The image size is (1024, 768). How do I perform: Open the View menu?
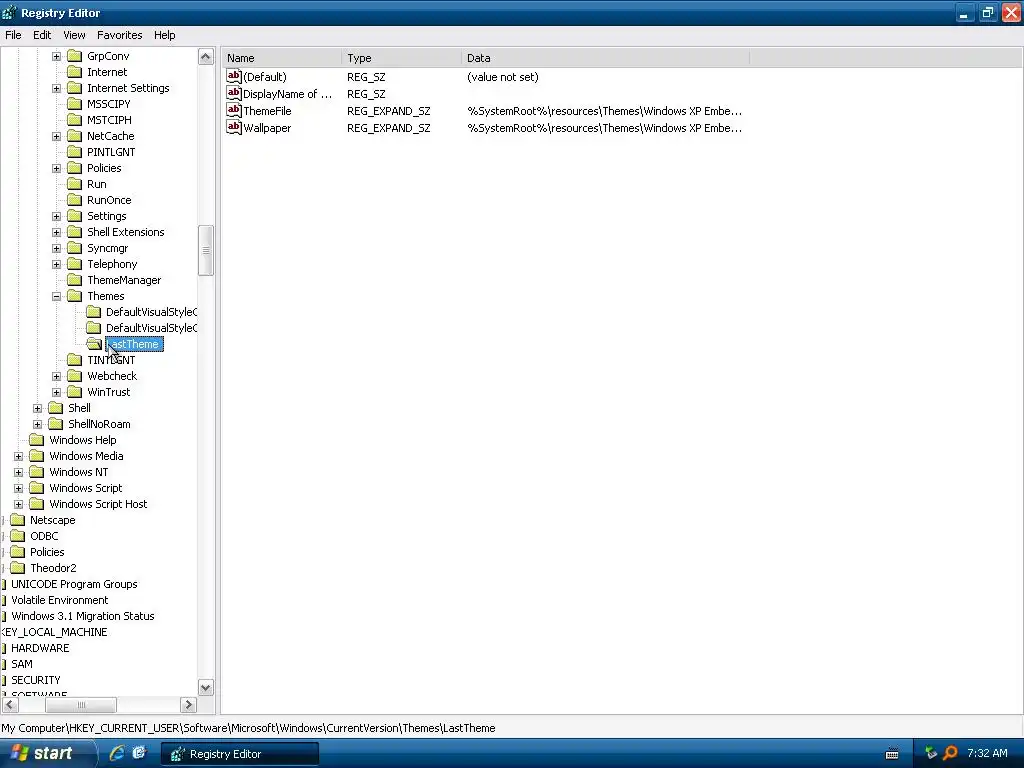74,35
